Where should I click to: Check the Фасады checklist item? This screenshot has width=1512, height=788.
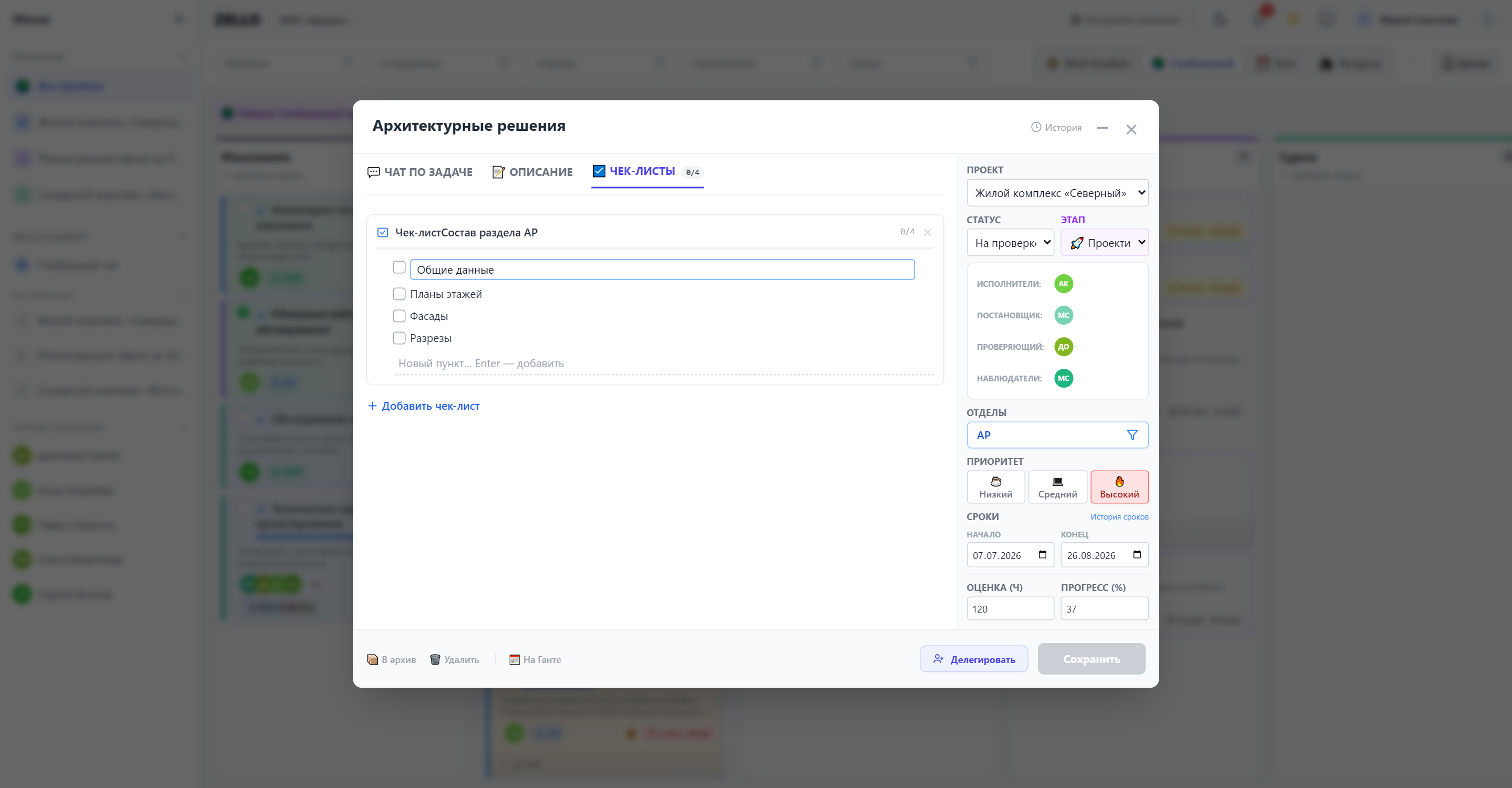tap(399, 316)
